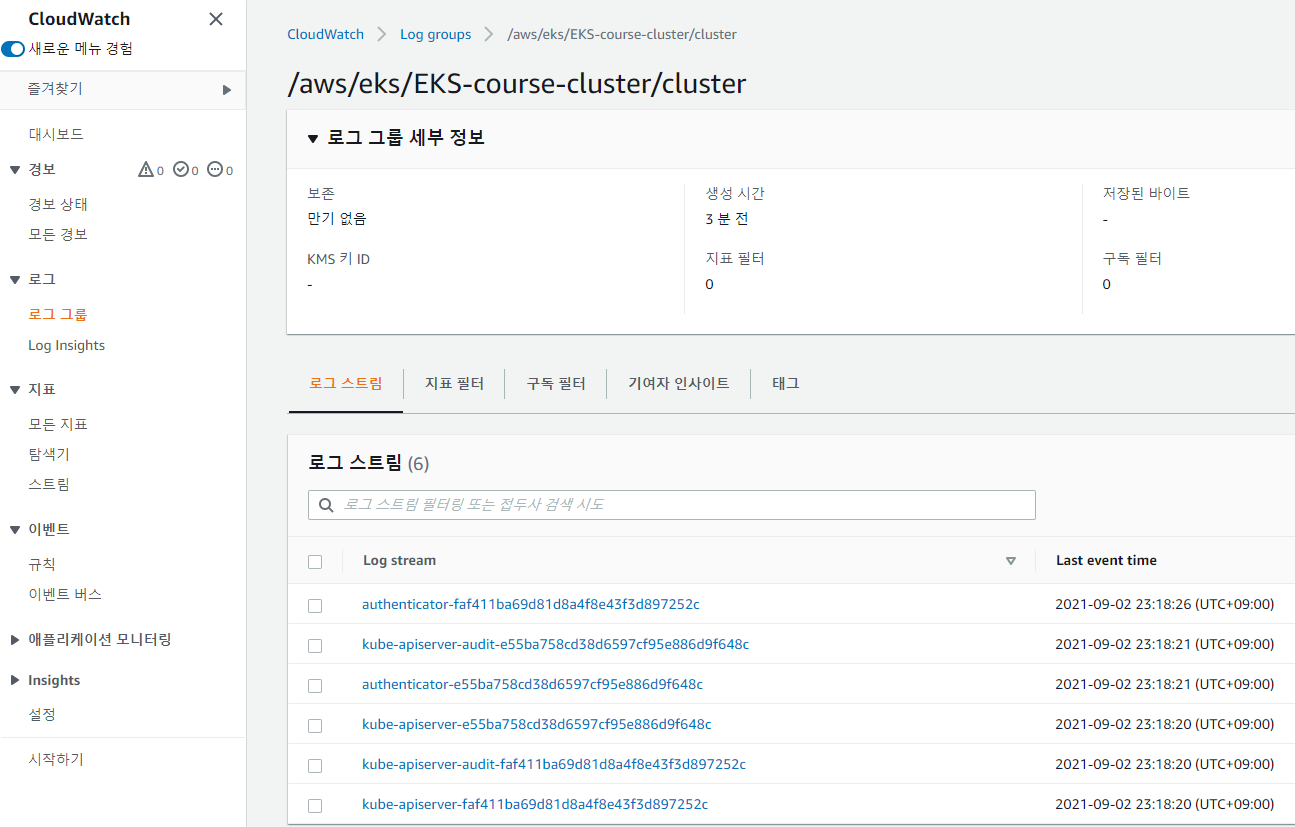Open 설정 in sidebar
The width and height of the screenshot is (1295, 827).
click(42, 714)
